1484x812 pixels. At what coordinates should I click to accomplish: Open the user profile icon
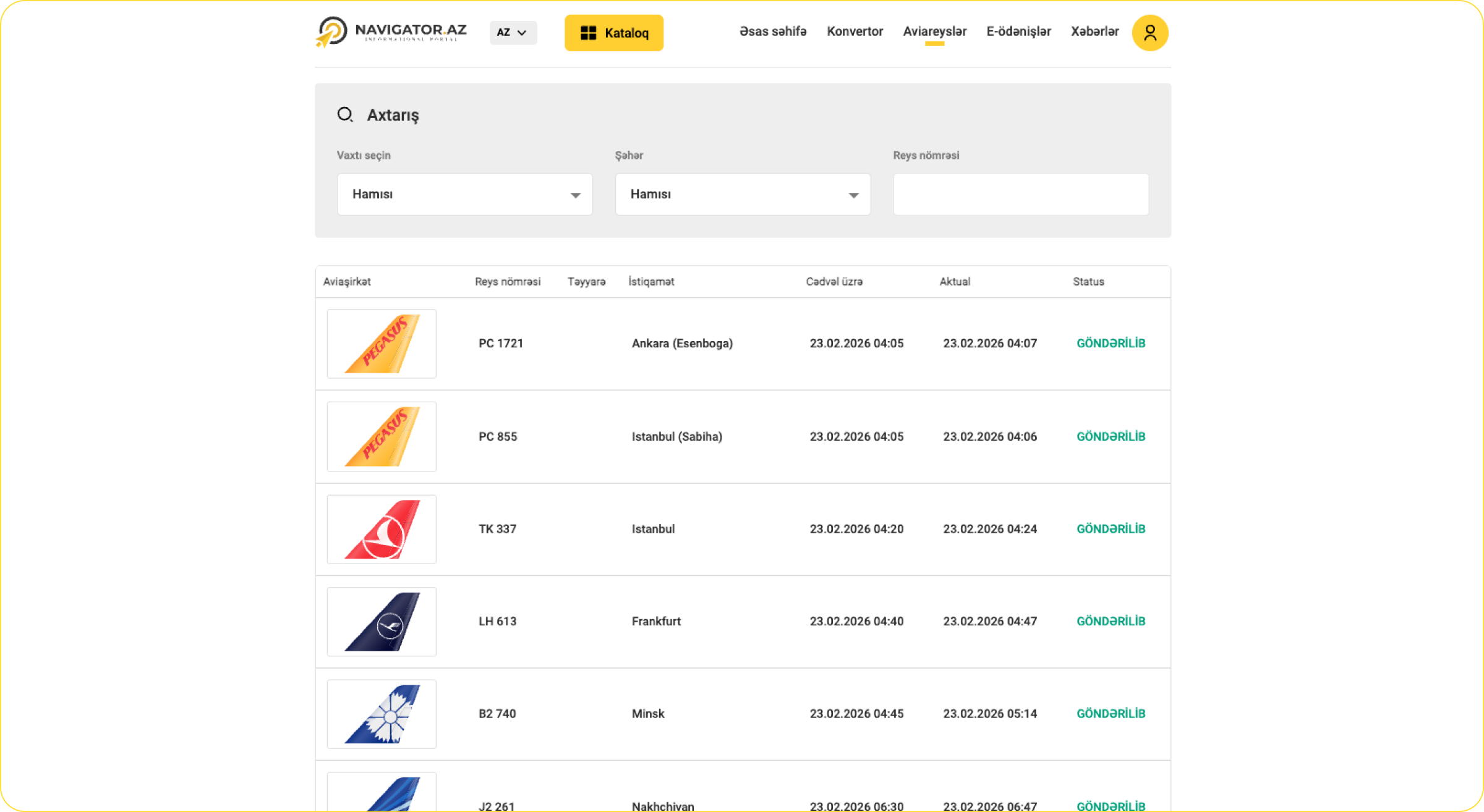click(x=1149, y=33)
